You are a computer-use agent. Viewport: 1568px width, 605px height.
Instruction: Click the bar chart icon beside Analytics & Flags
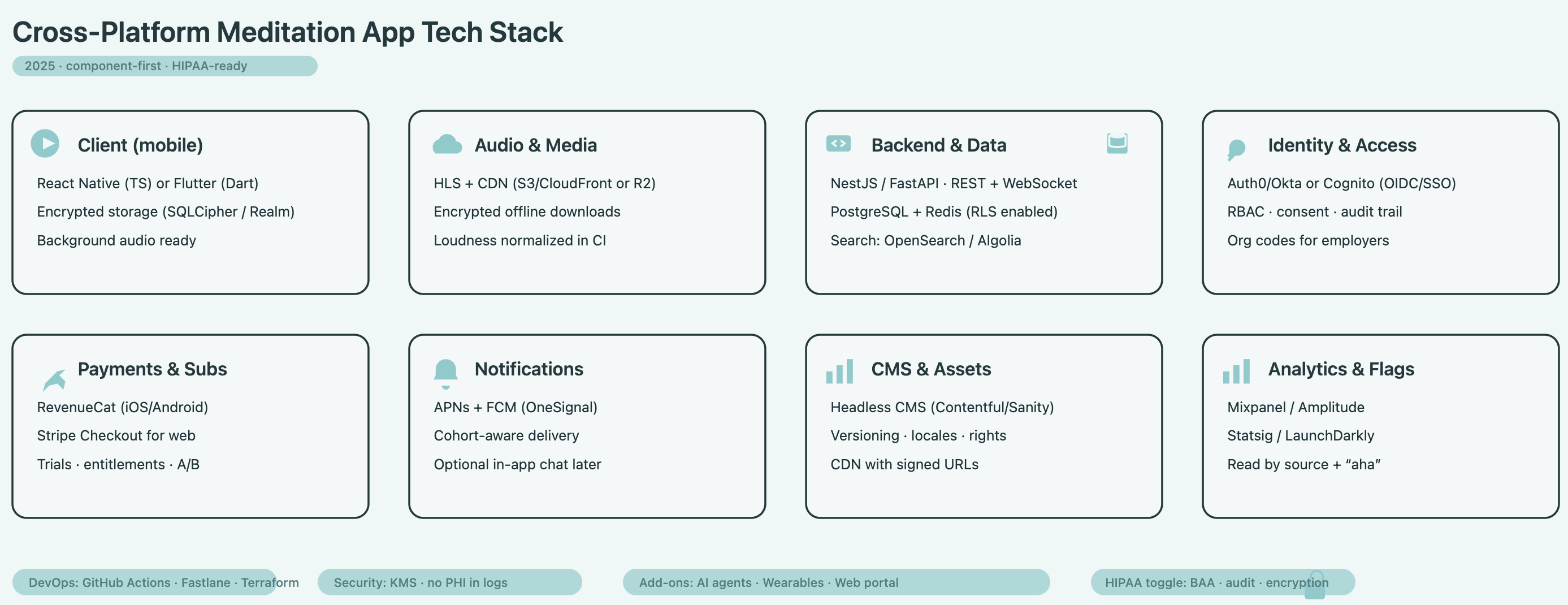pyautogui.click(x=1236, y=371)
